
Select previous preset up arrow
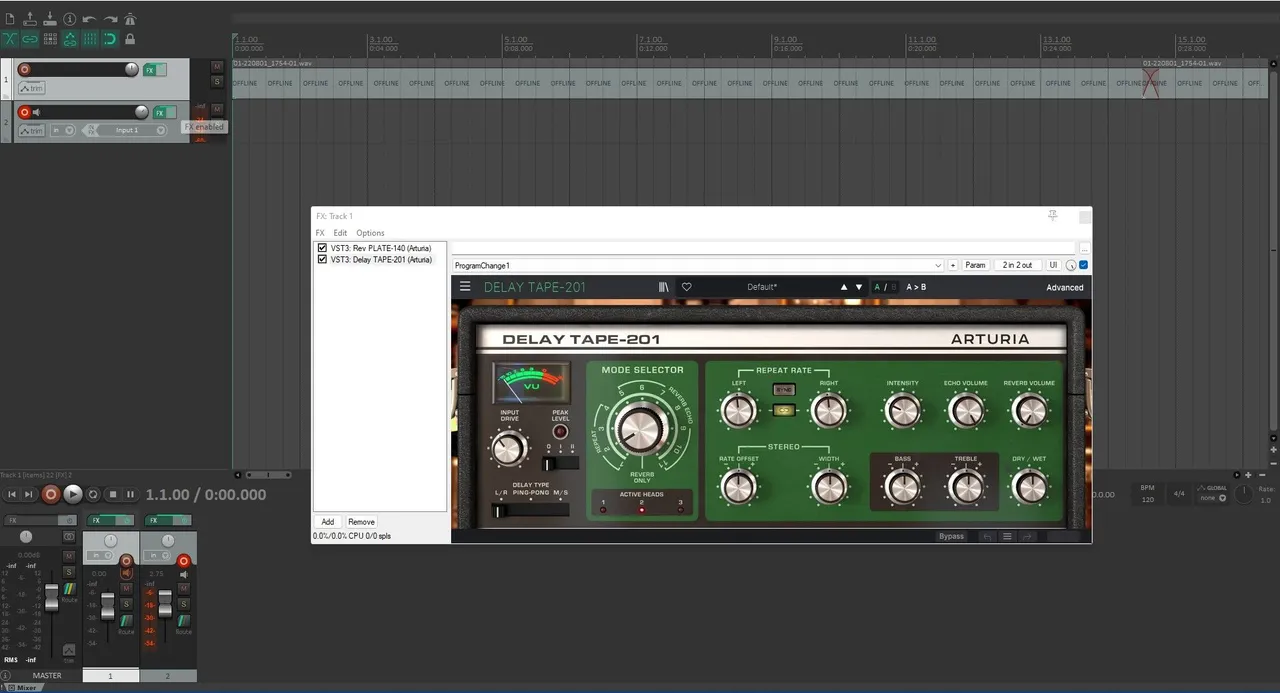(844, 287)
